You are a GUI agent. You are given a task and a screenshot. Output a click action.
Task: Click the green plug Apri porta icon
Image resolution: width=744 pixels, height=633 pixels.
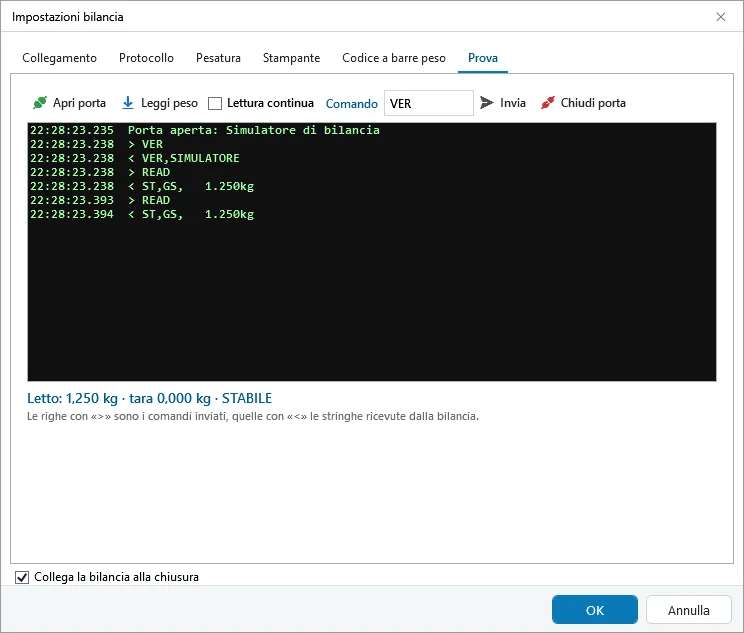coord(40,102)
